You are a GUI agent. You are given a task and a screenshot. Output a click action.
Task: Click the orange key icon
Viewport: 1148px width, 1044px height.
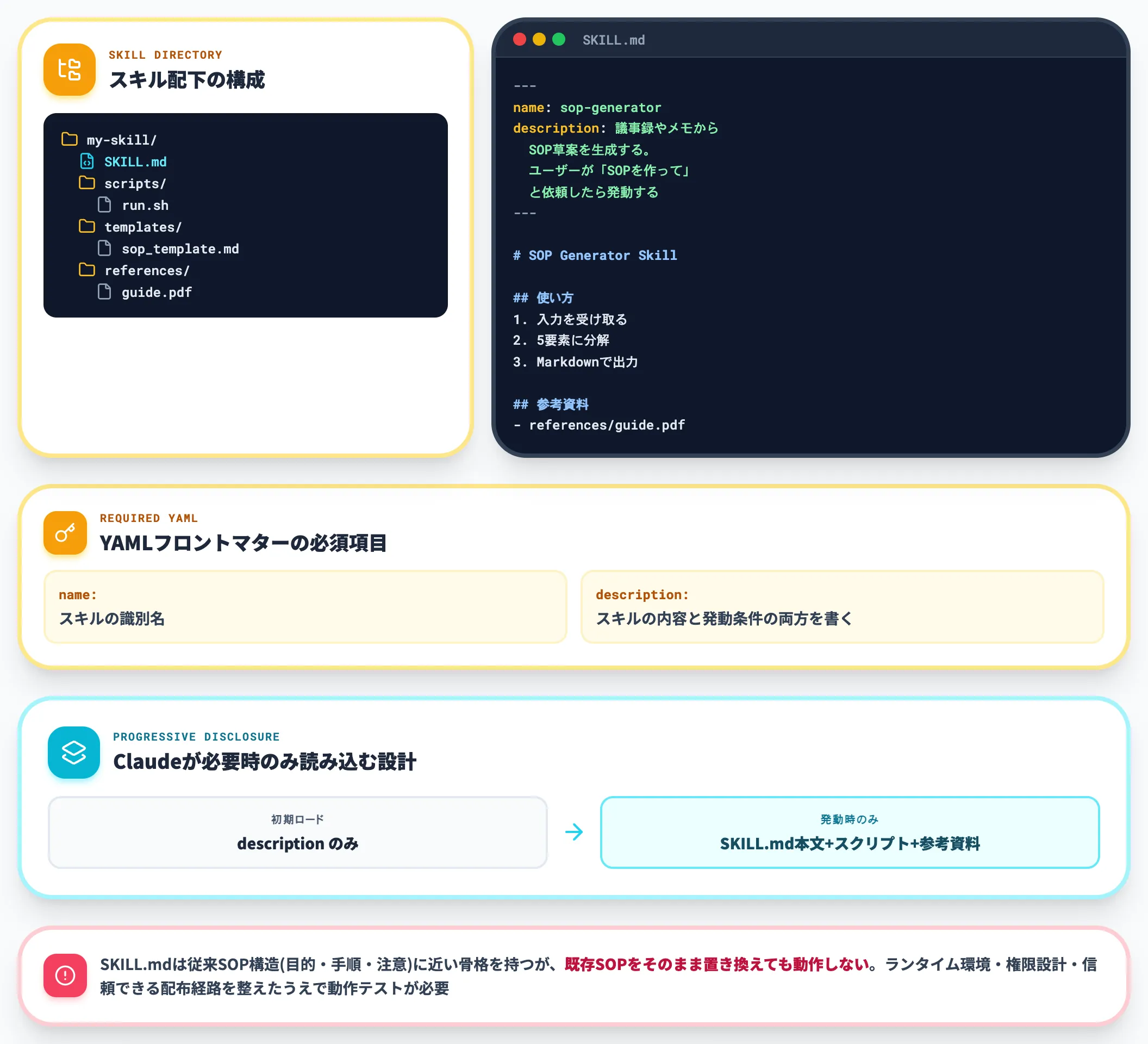[65, 532]
